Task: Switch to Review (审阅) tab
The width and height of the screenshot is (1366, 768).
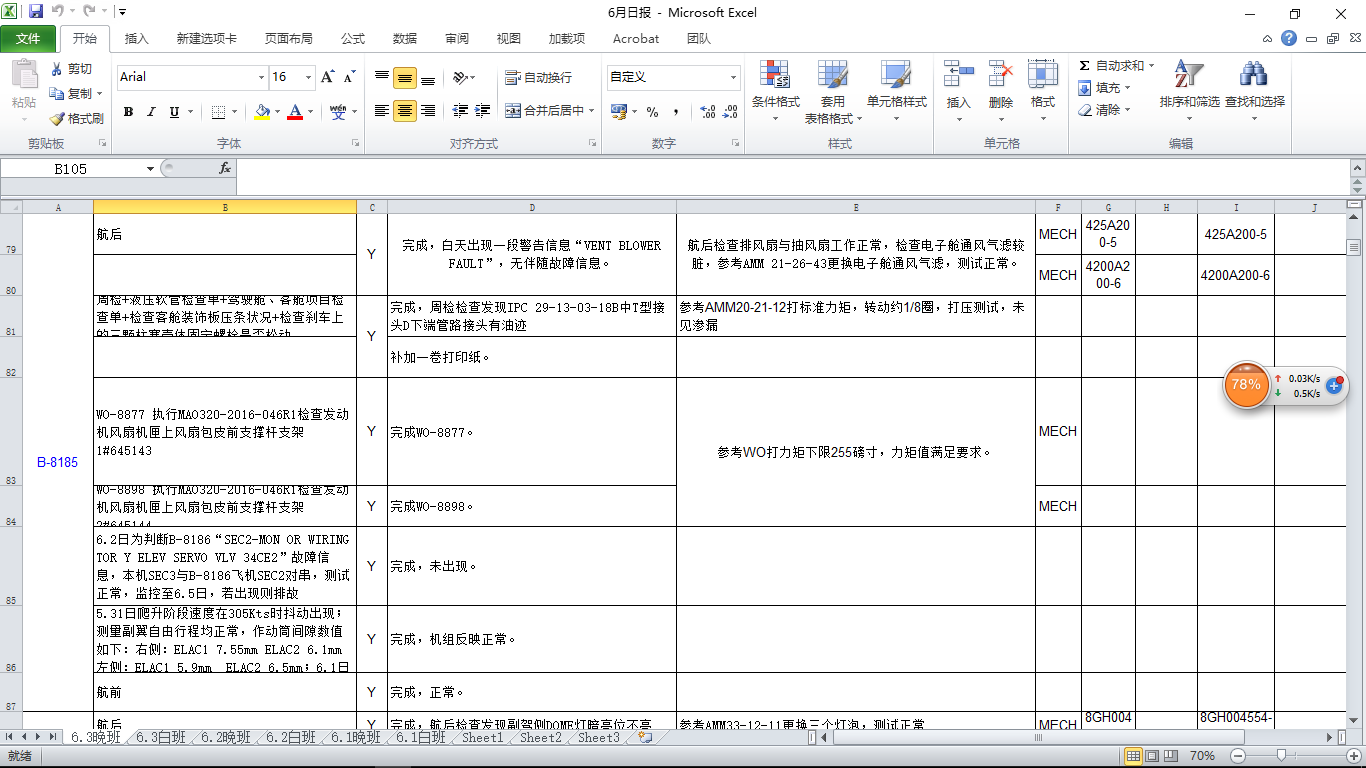Action: (457, 39)
